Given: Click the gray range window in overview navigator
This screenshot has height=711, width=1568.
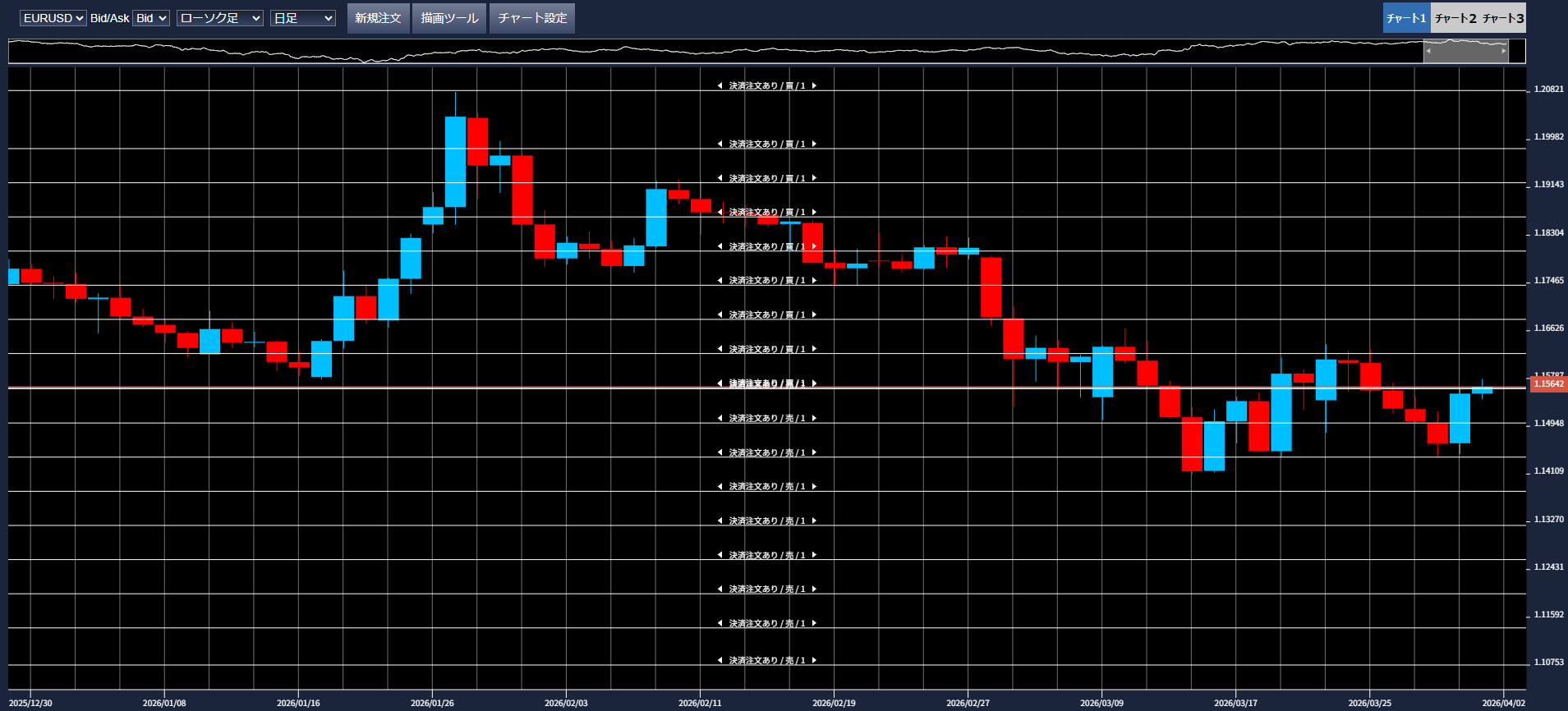Looking at the screenshot, I should click(x=1466, y=51).
